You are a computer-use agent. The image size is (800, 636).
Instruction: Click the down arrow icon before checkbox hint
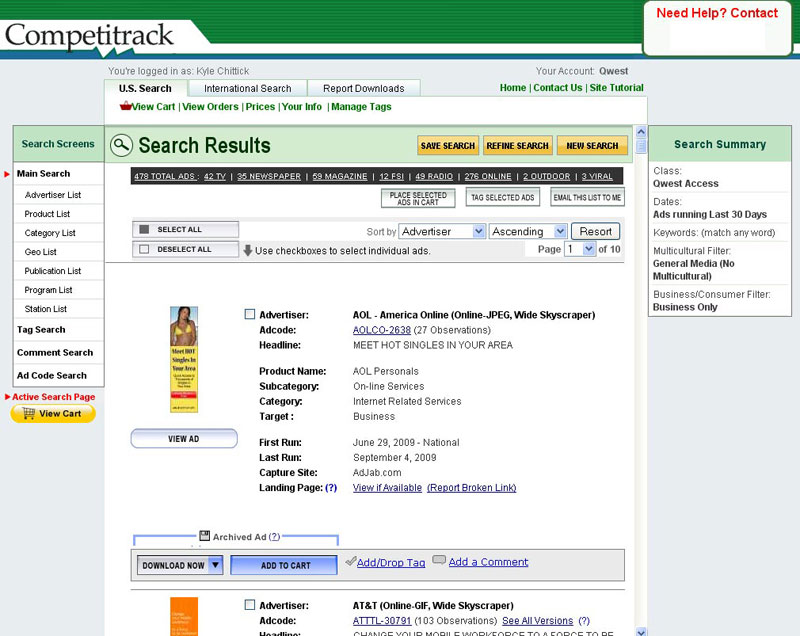pos(248,250)
